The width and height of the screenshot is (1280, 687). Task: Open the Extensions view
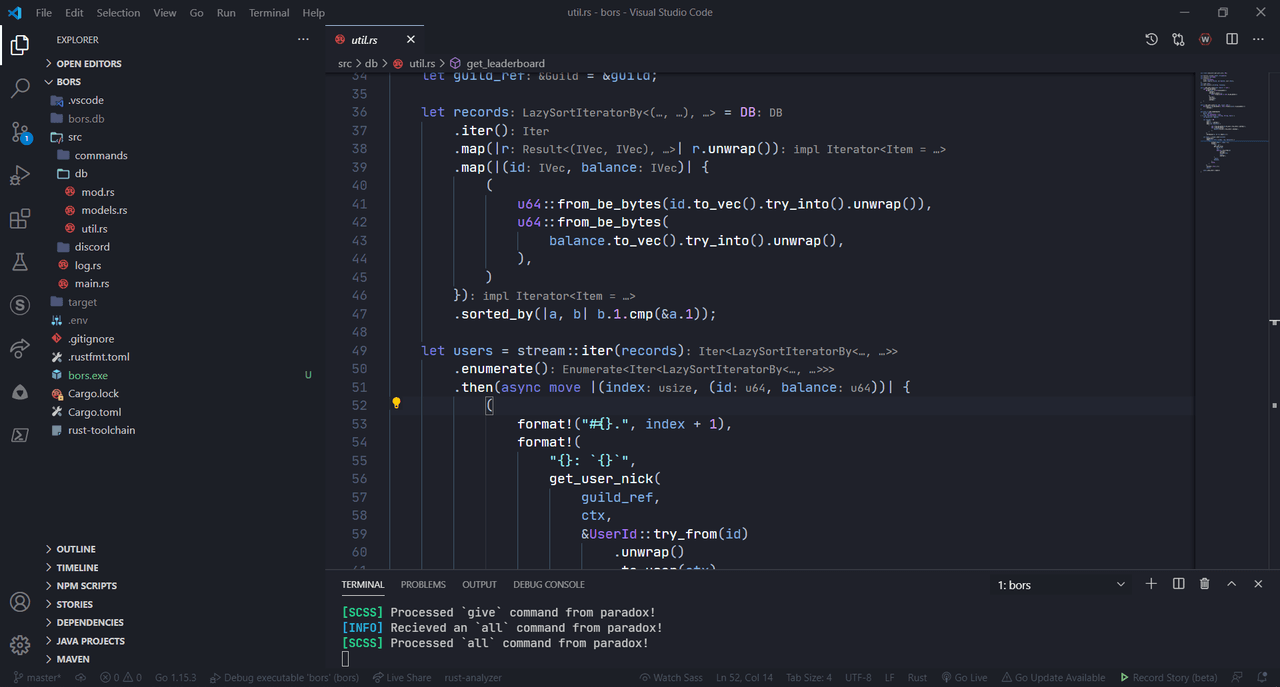pyautogui.click(x=20, y=219)
